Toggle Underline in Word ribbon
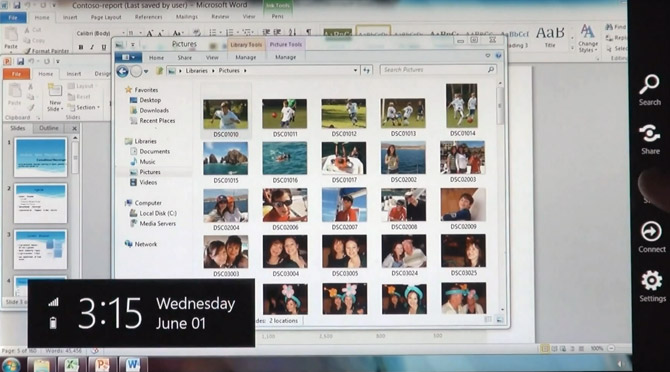This screenshot has width=670, height=372. click(x=103, y=47)
